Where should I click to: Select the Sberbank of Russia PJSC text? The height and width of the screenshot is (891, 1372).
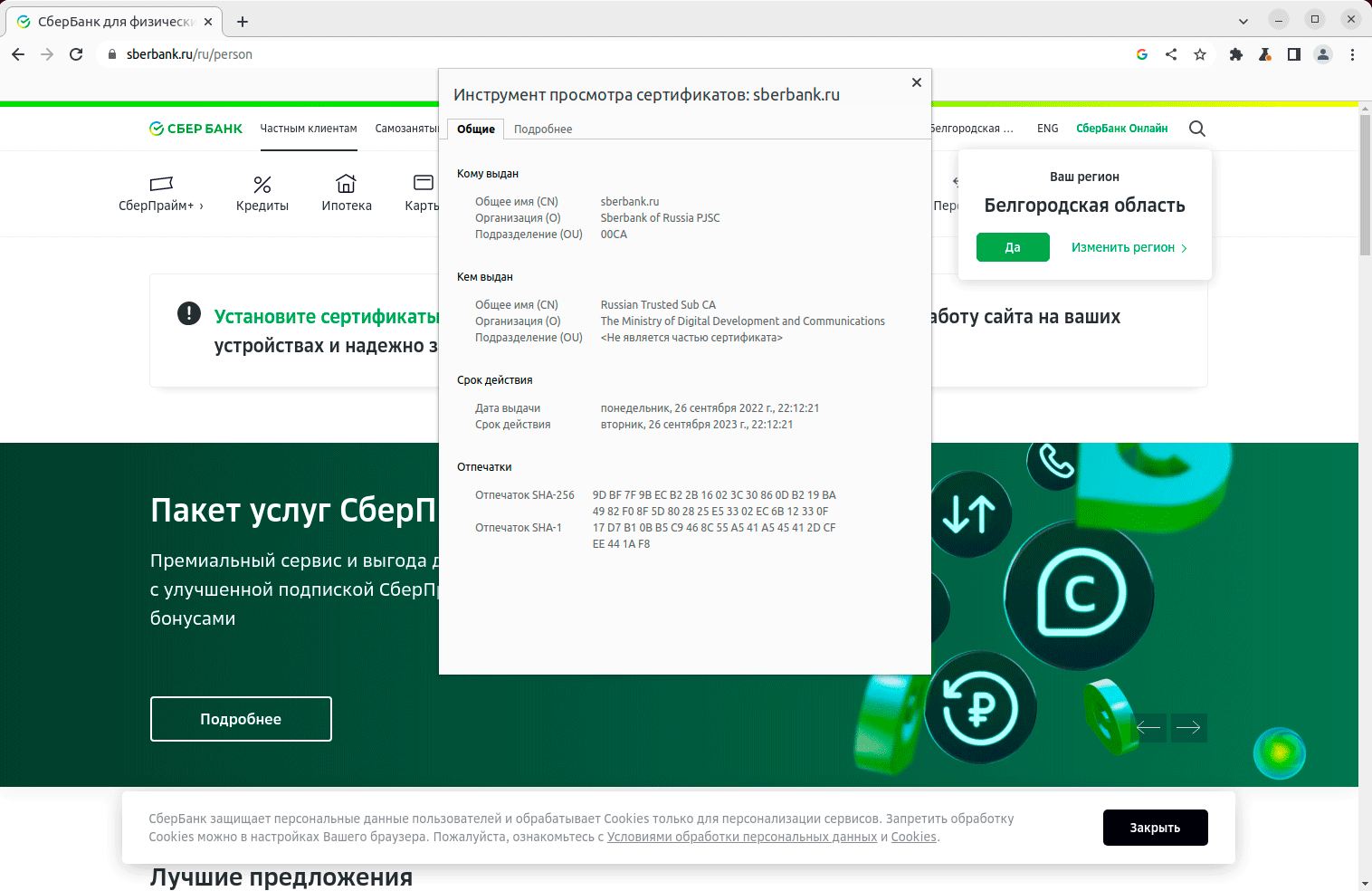tap(661, 218)
